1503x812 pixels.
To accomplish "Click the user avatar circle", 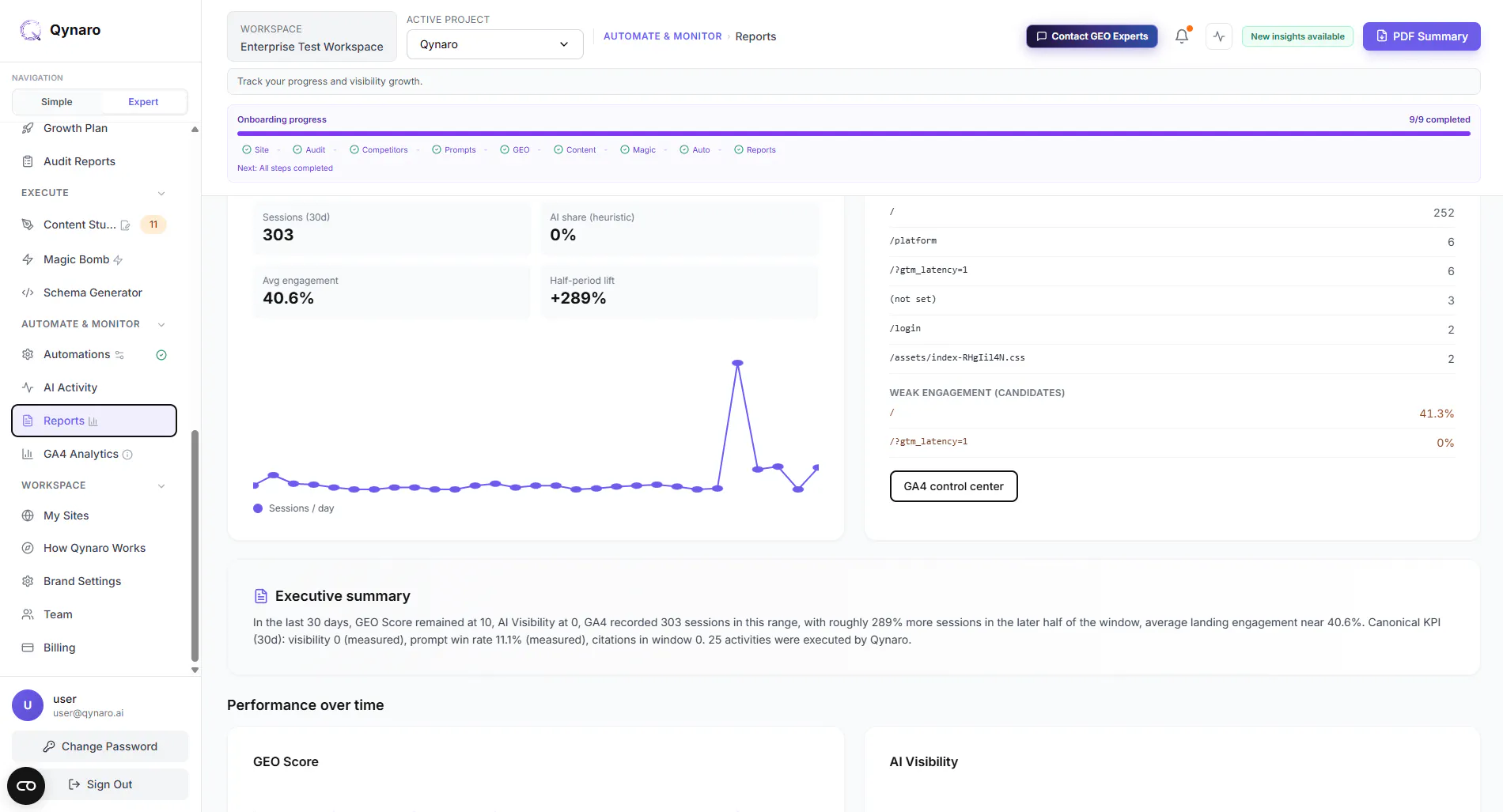I will [x=28, y=705].
